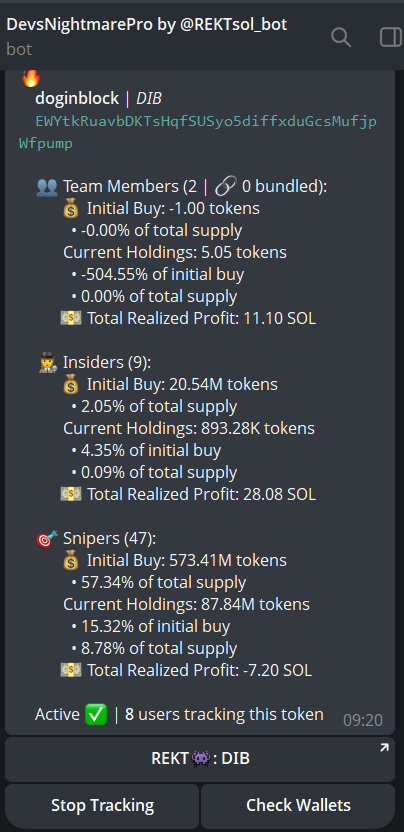Click the banknote icon beside Insiders Realized Profit
This screenshot has height=832, width=404.
71,494
